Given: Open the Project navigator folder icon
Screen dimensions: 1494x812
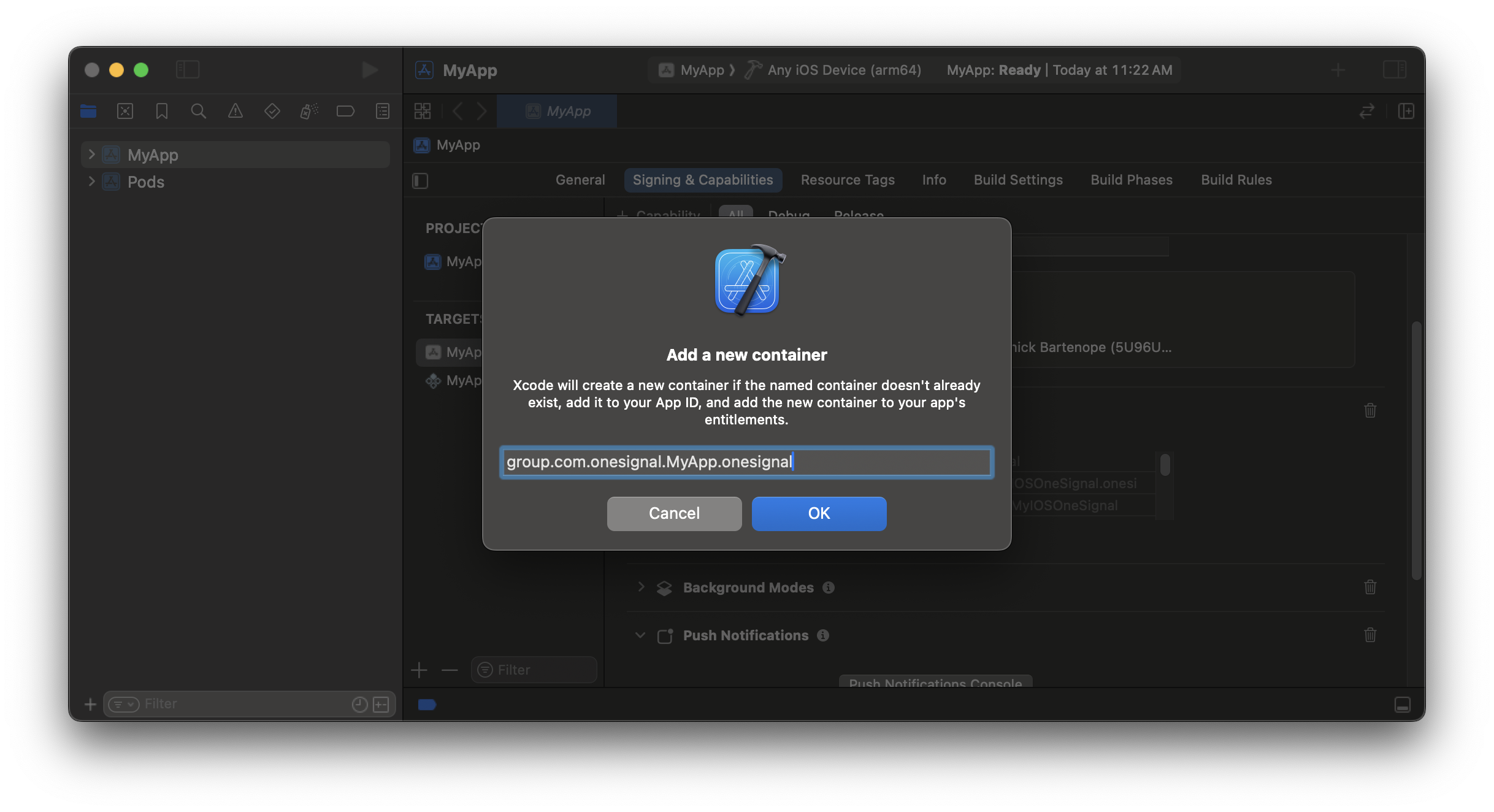Looking at the screenshot, I should (88, 111).
